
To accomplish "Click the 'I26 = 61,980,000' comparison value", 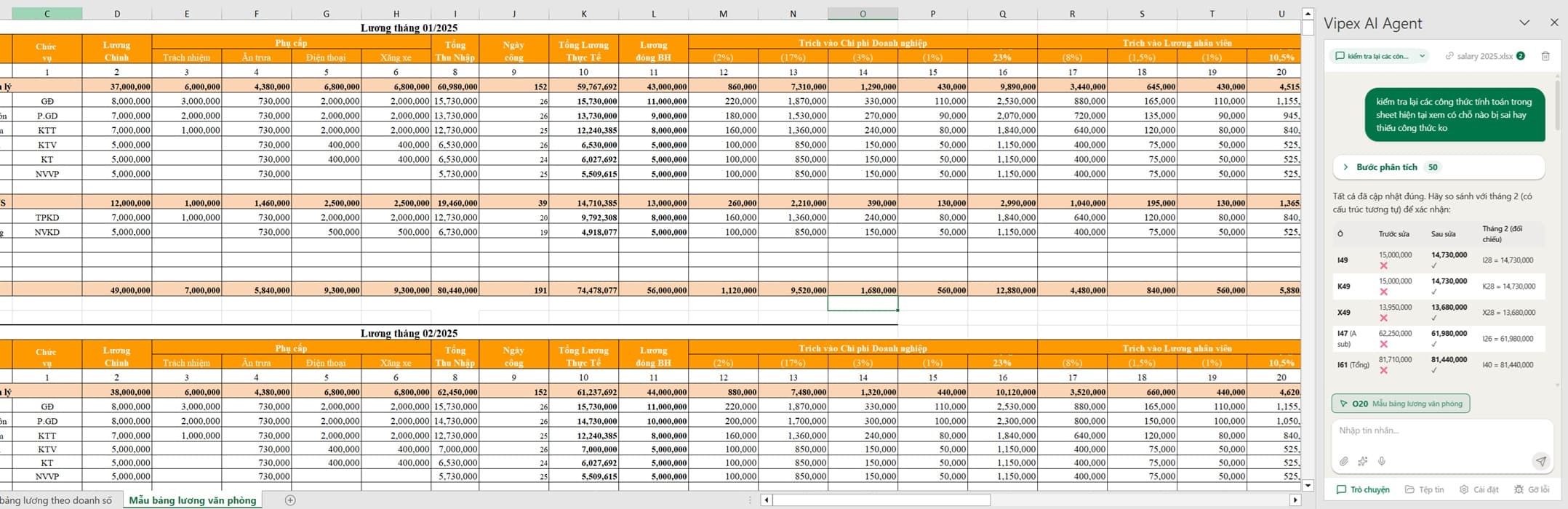I will pyautogui.click(x=1508, y=339).
